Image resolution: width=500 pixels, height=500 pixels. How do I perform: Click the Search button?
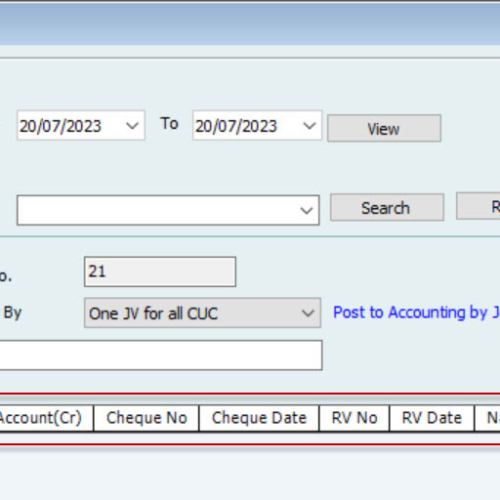[x=387, y=207]
